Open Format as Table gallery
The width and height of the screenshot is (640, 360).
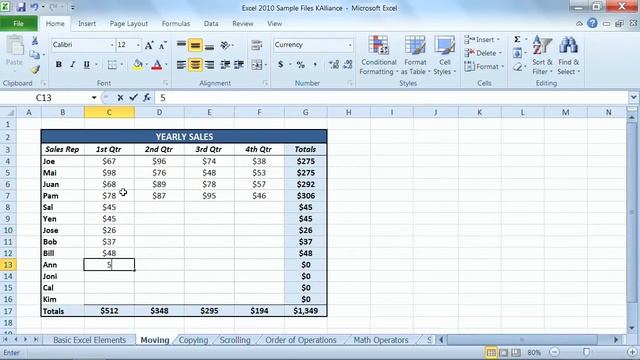pos(415,56)
